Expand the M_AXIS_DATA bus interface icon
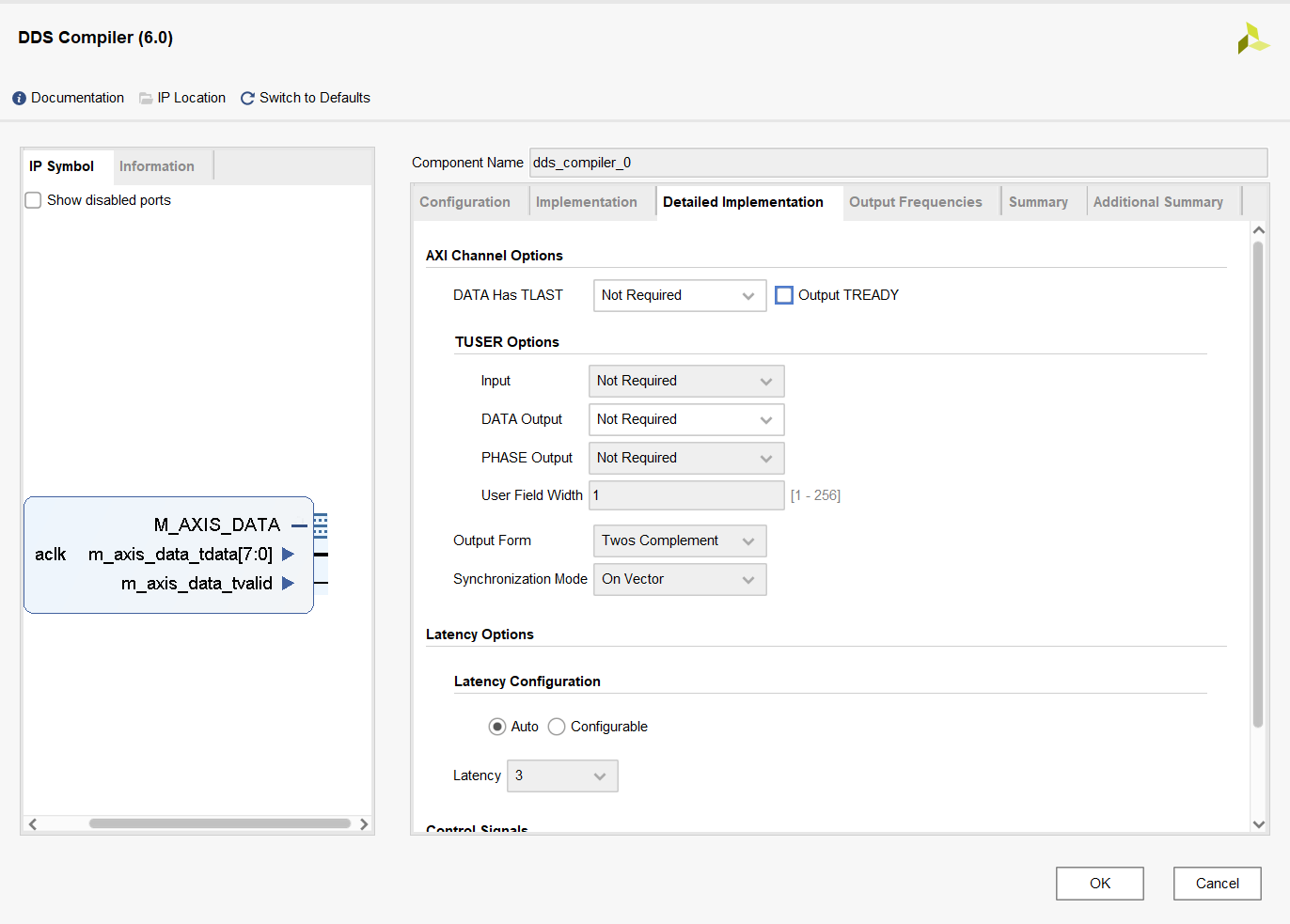Image resolution: width=1290 pixels, height=924 pixels. (321, 525)
